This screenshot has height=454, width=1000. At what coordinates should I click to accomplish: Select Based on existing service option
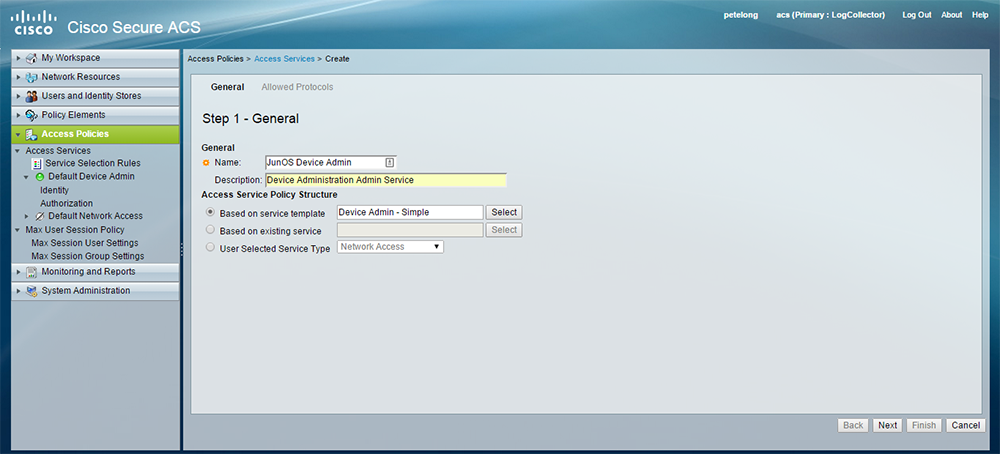pyautogui.click(x=210, y=229)
